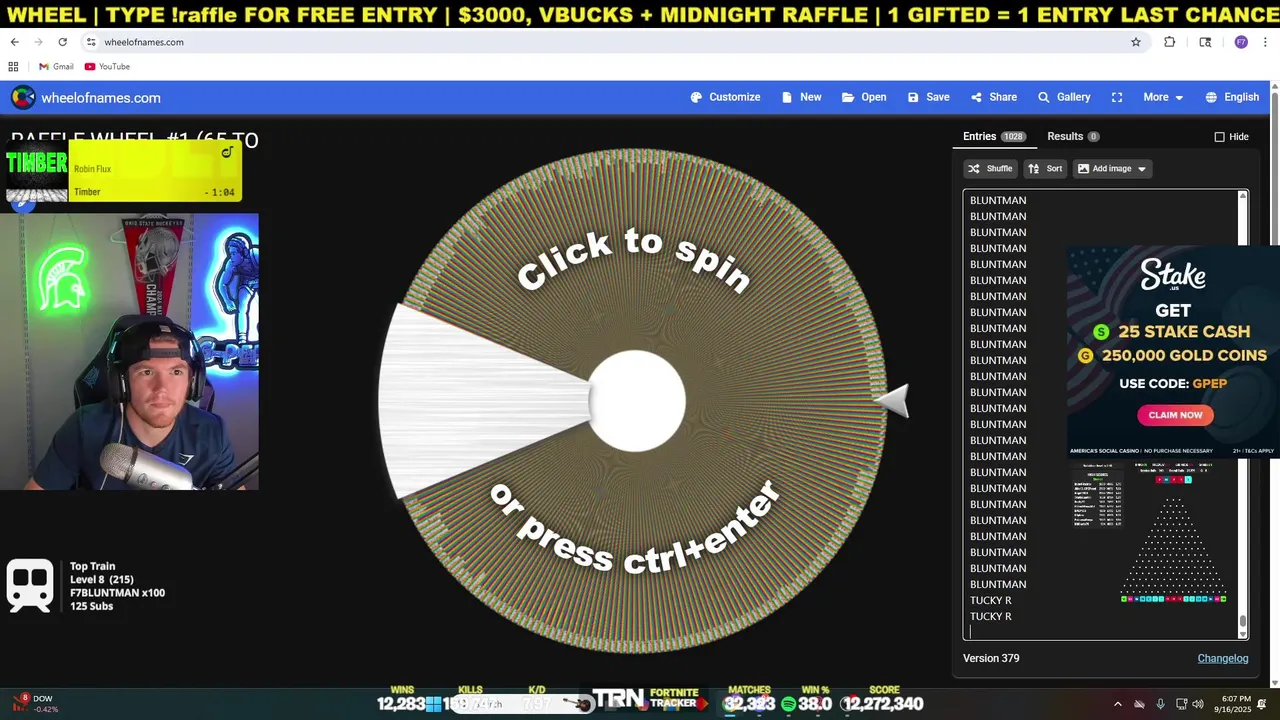Viewport: 1280px width, 720px height.
Task: Expand the Add image dropdown
Action: coord(1112,169)
